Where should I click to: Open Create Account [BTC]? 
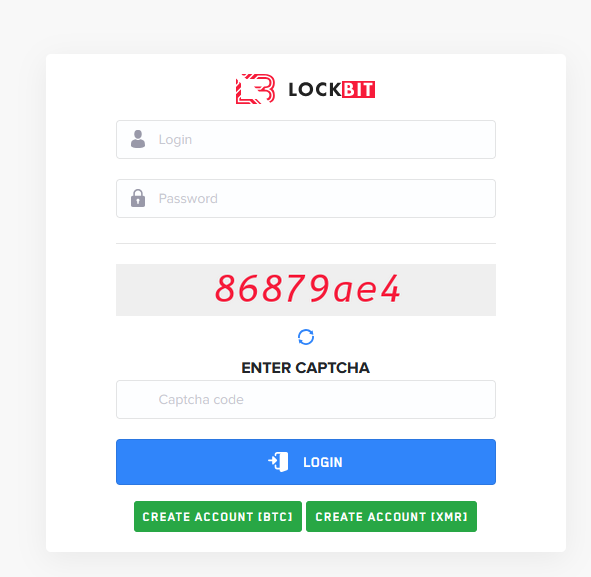point(218,516)
